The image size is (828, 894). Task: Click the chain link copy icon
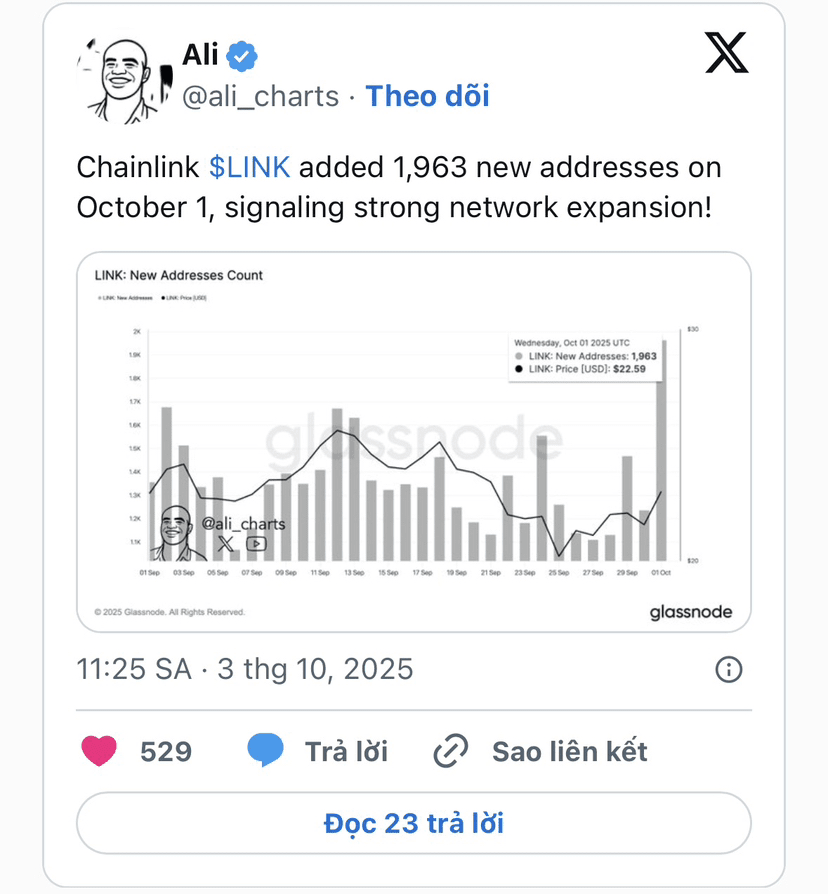452,751
